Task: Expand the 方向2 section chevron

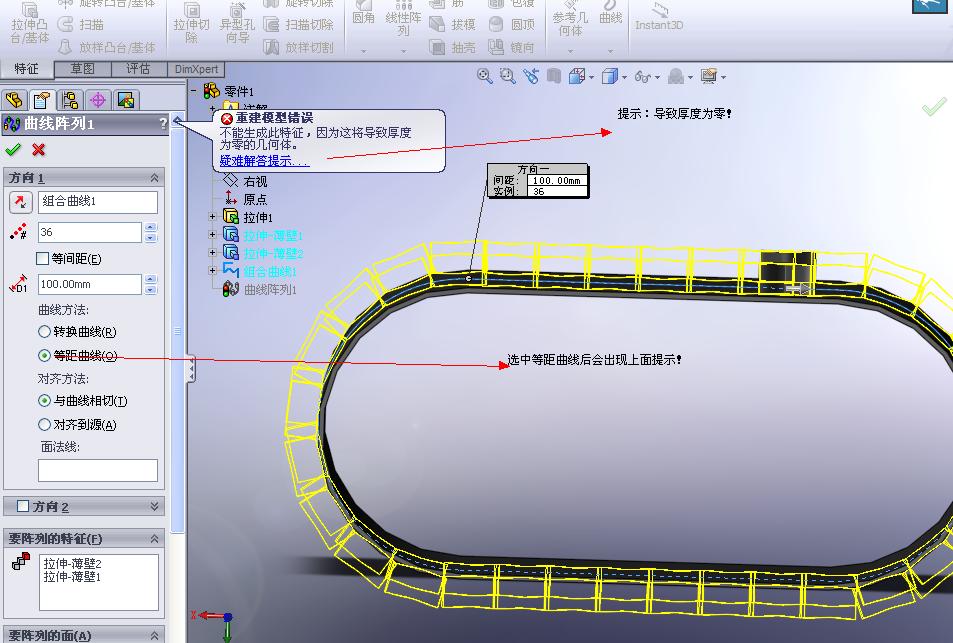Action: pyautogui.click(x=154, y=506)
